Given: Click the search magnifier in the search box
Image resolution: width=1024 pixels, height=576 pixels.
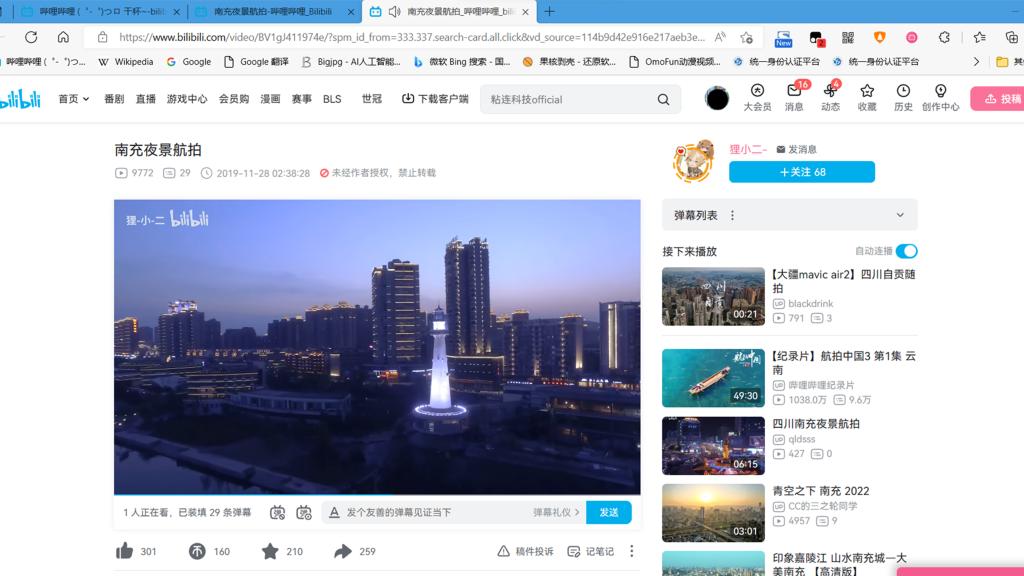Looking at the screenshot, I should coord(663,100).
